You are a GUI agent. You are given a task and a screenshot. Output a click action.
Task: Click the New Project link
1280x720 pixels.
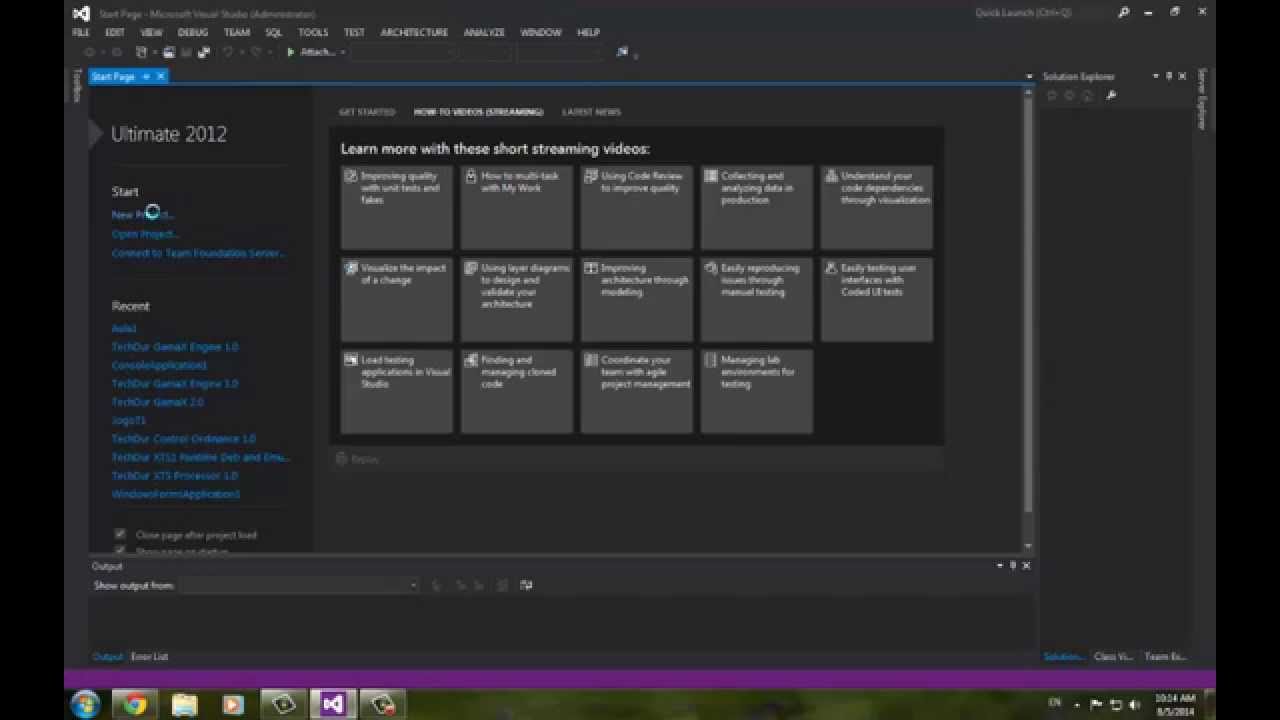click(x=142, y=214)
